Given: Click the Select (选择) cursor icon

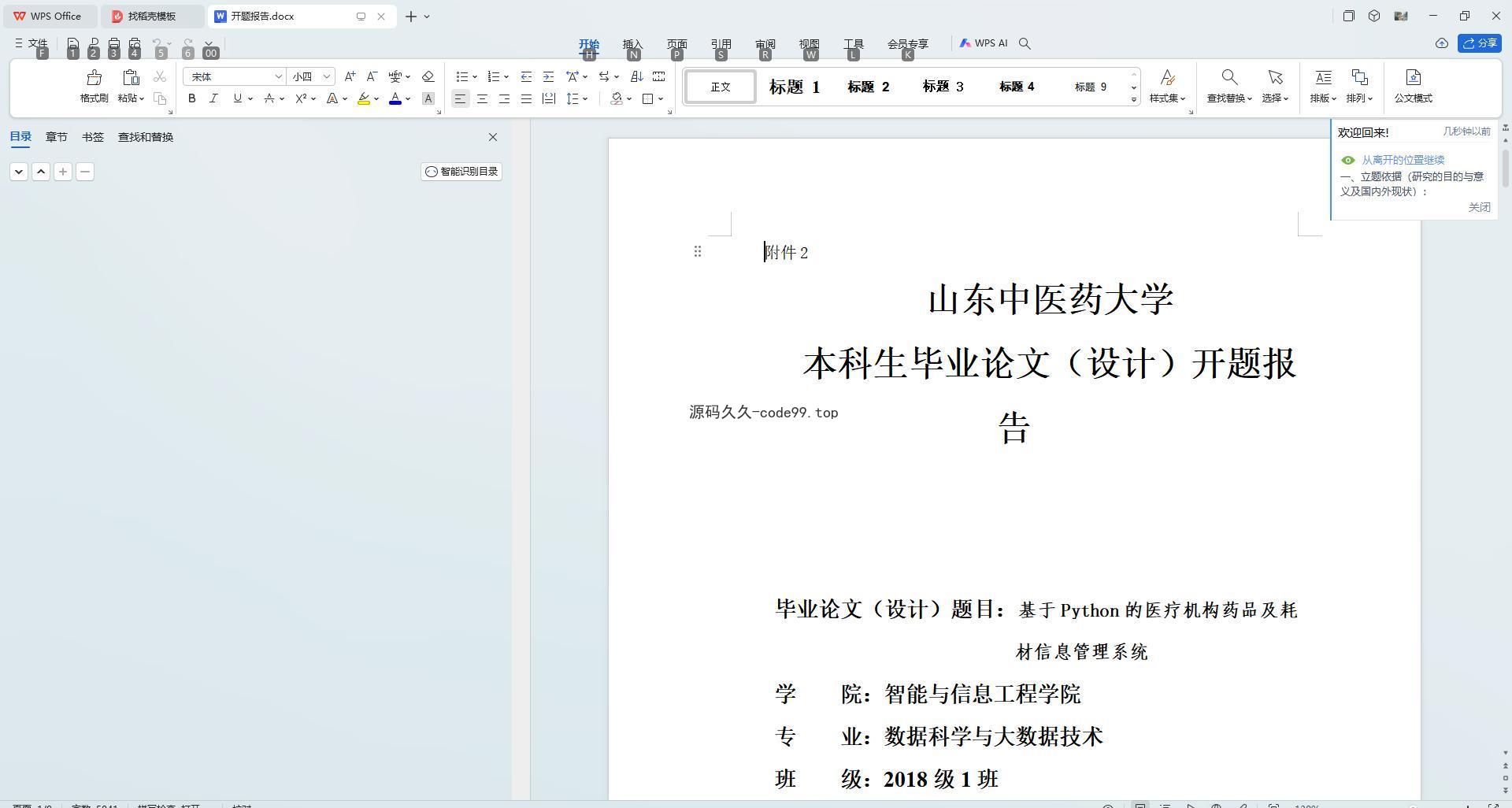Looking at the screenshot, I should click(x=1275, y=77).
